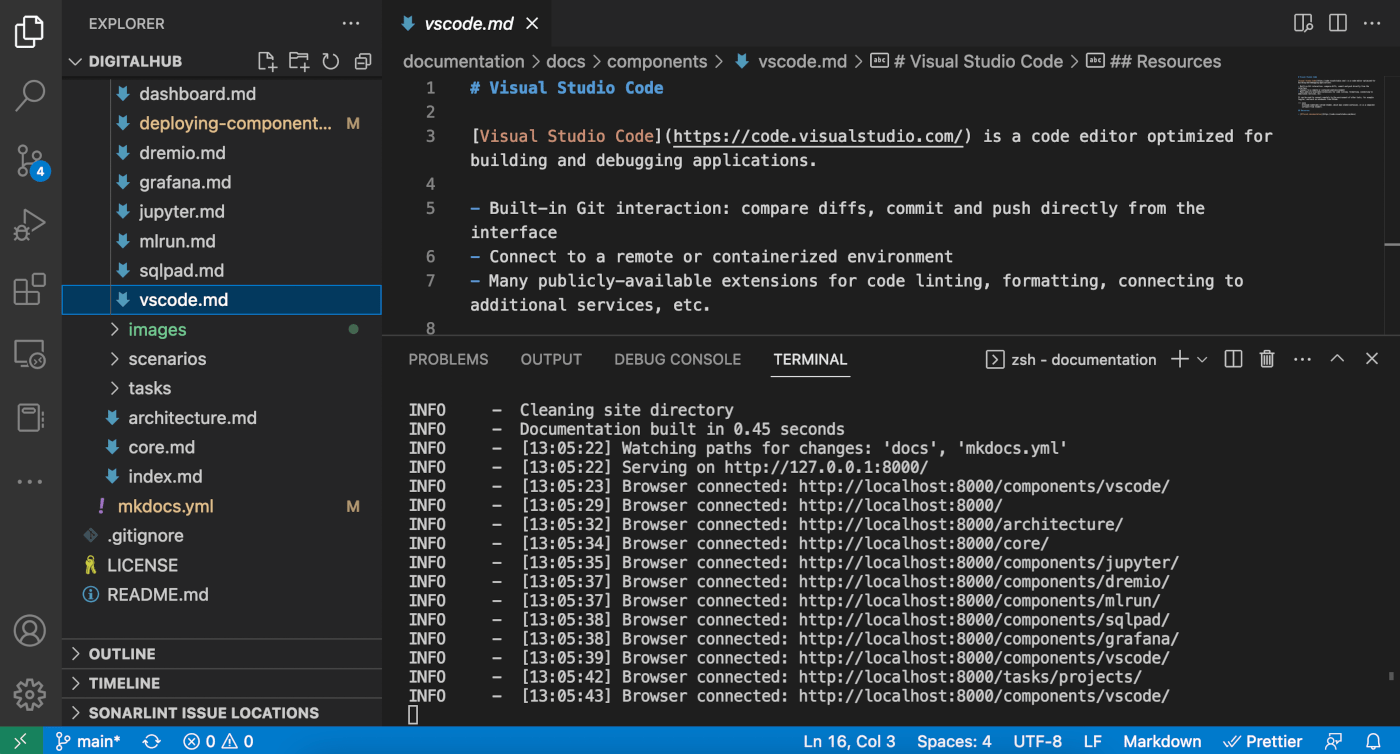Open the new terminal launch profile dropdown
Viewport: 1400px width, 754px height.
1203,359
